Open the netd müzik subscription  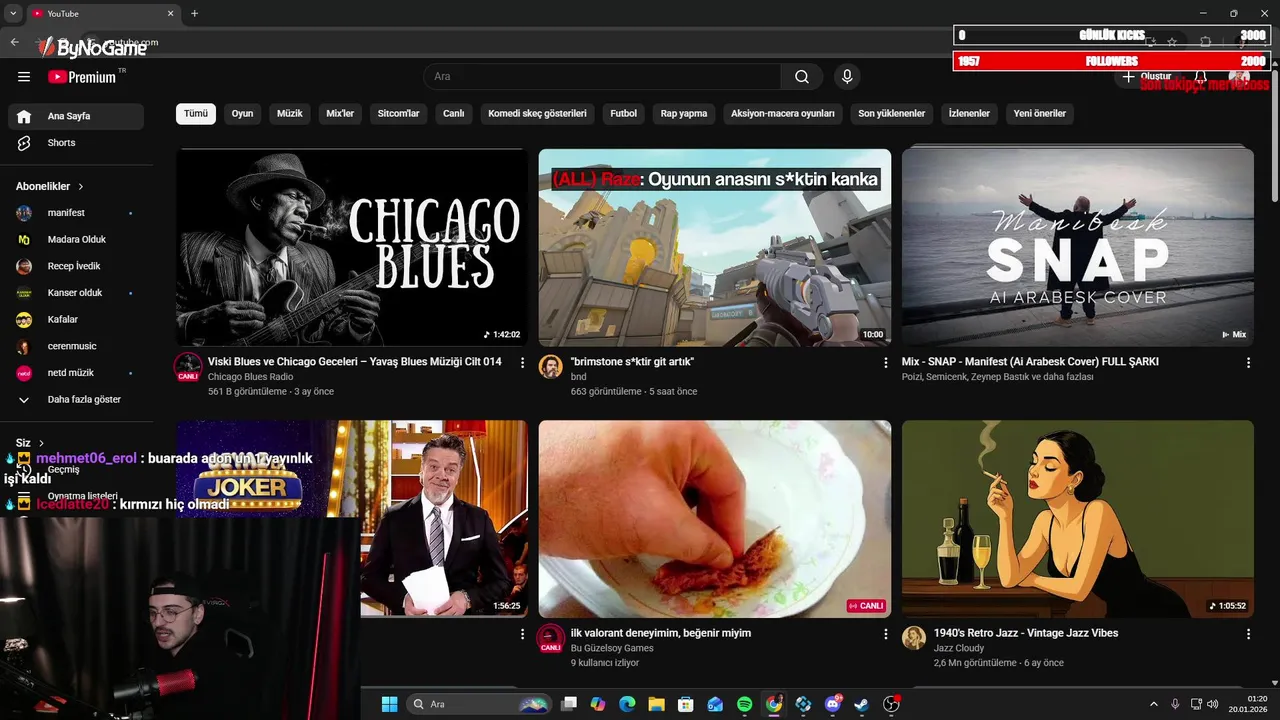[76, 373]
